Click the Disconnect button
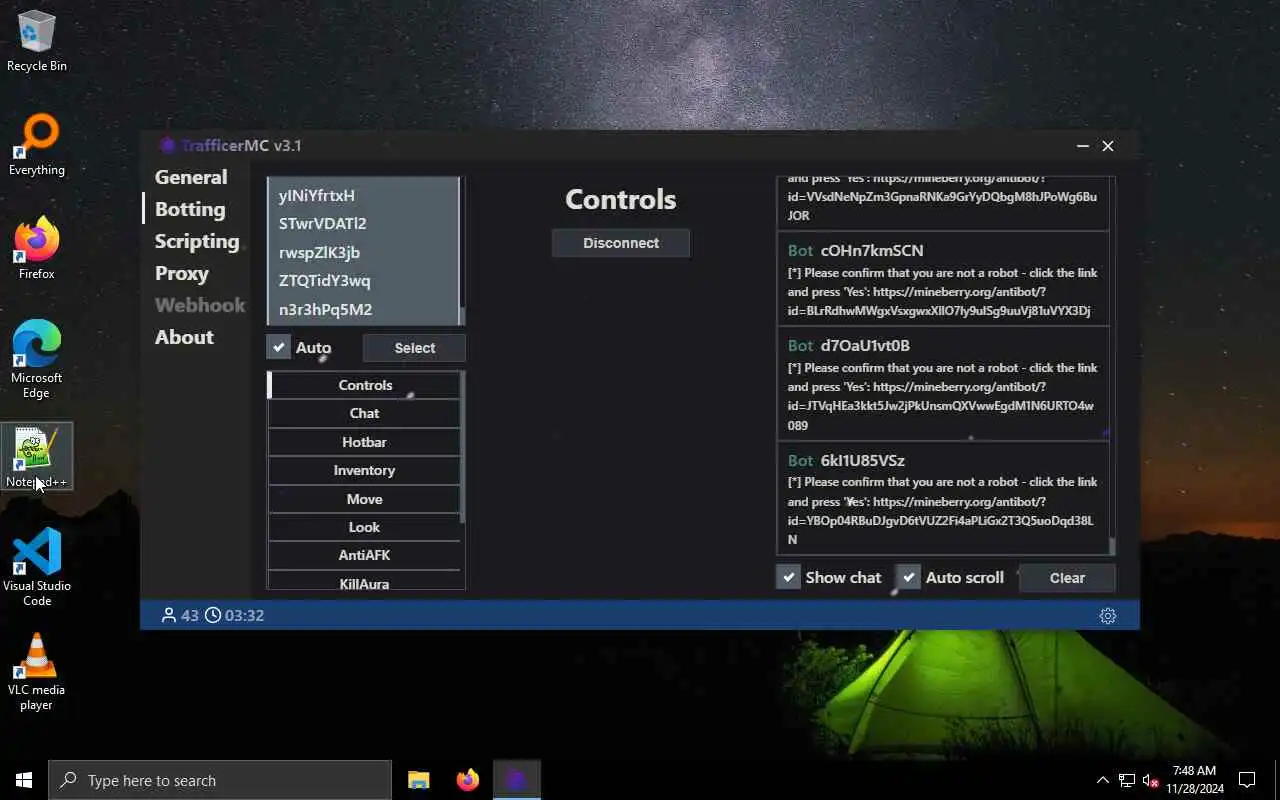This screenshot has width=1280, height=800. 621,243
